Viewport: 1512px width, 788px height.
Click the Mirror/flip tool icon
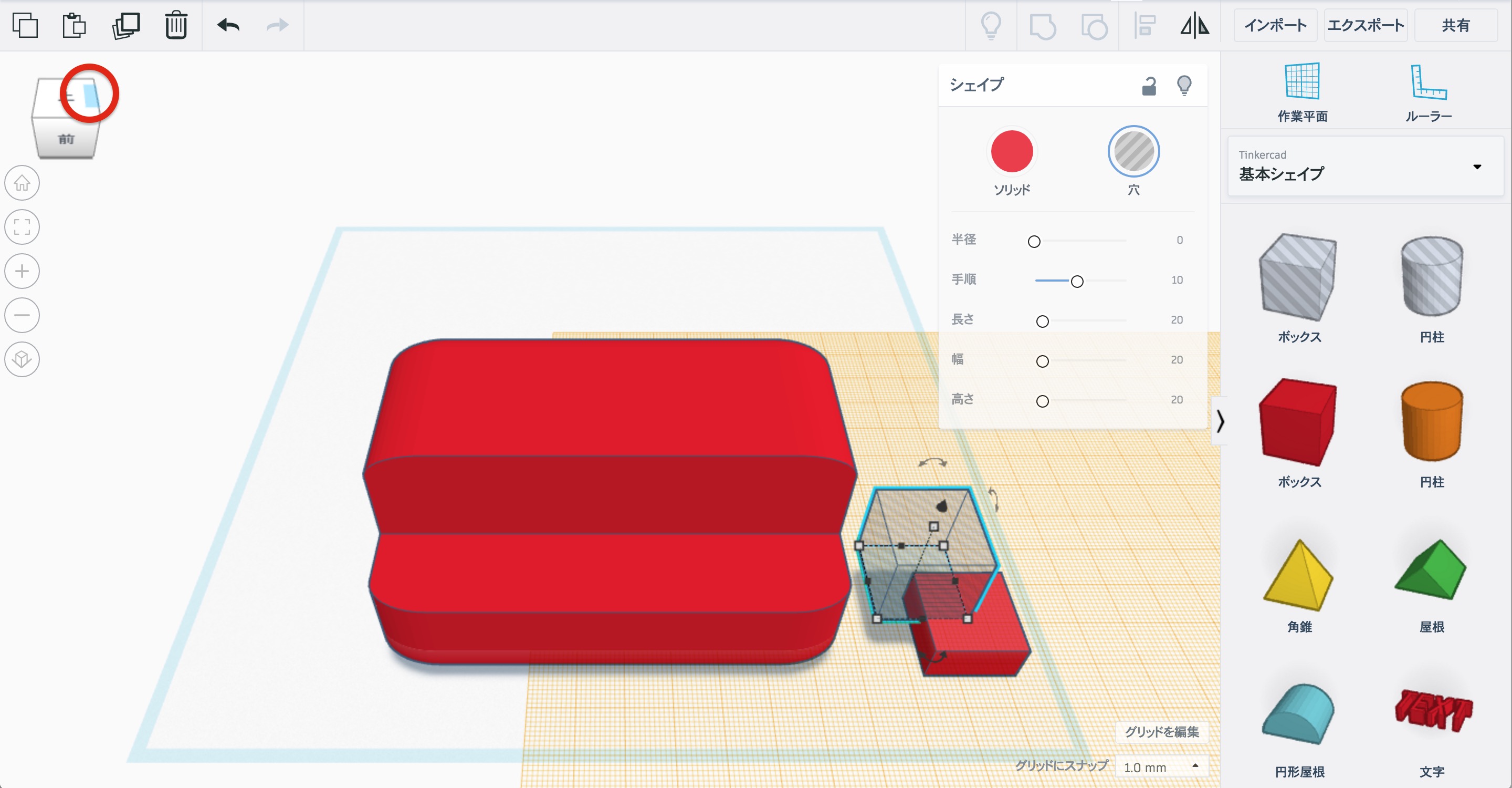click(1194, 25)
